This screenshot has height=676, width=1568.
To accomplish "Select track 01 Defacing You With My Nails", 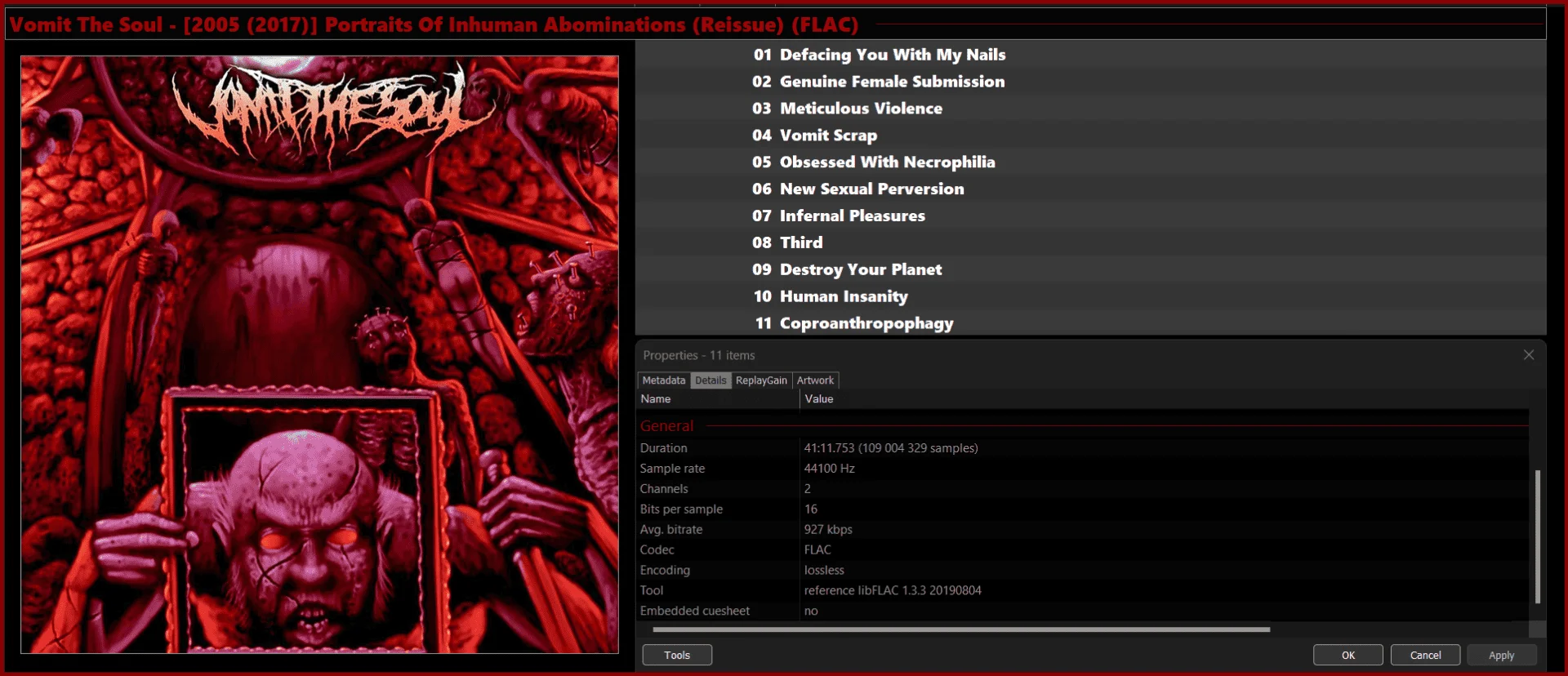I will (1090, 55).
